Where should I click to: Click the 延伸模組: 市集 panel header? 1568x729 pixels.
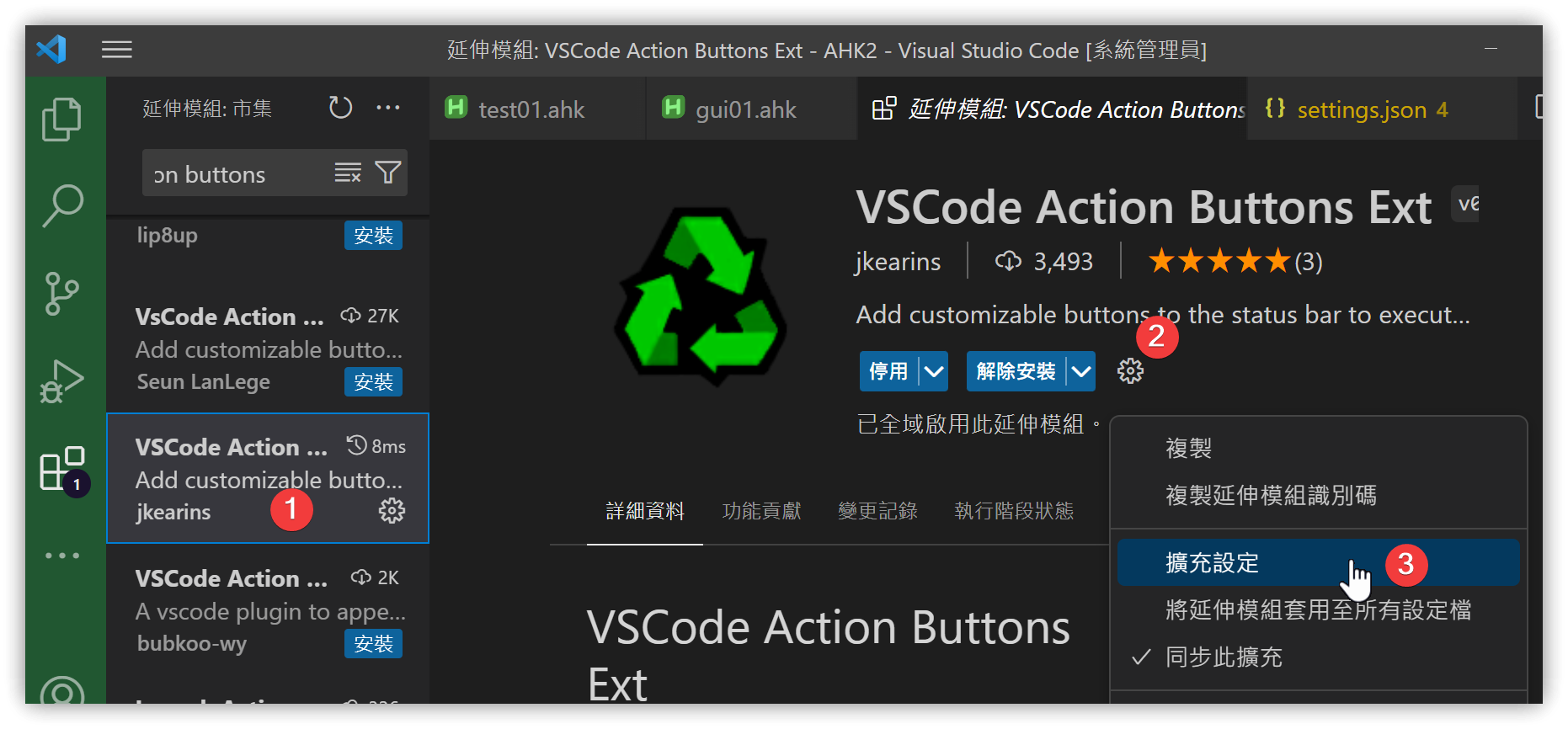207,109
